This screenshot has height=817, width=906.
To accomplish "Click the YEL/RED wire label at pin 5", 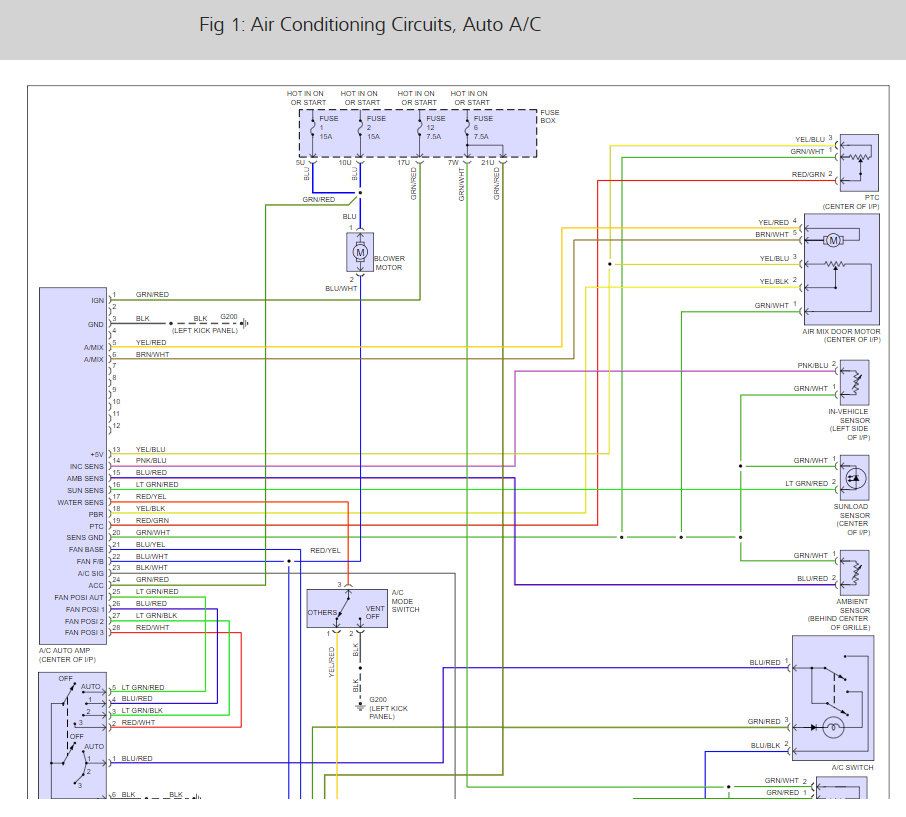I will coord(151,343).
